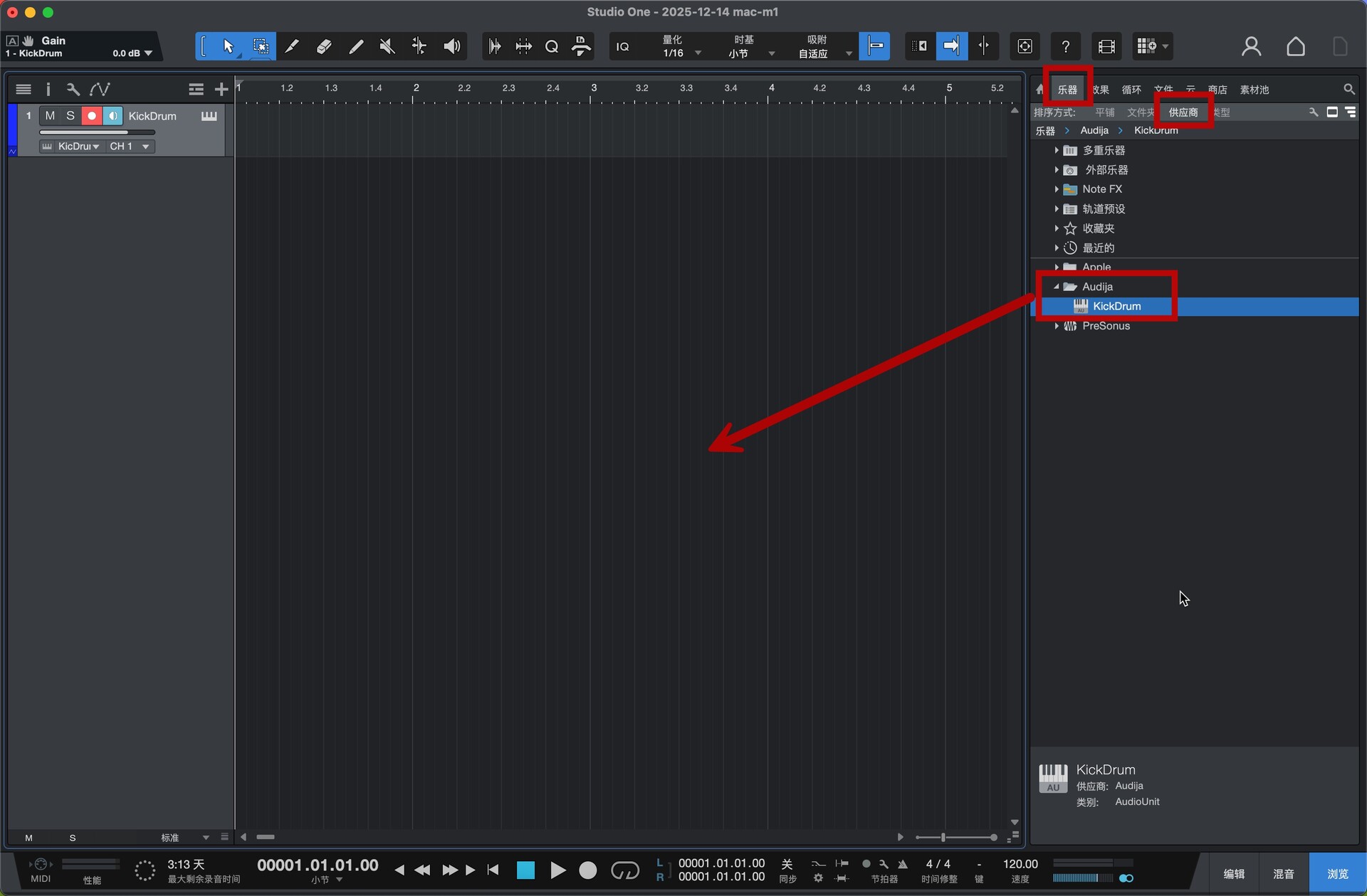Viewport: 1367px width, 896px height.
Task: Switch to the 效果 browser tab
Action: pos(1101,90)
